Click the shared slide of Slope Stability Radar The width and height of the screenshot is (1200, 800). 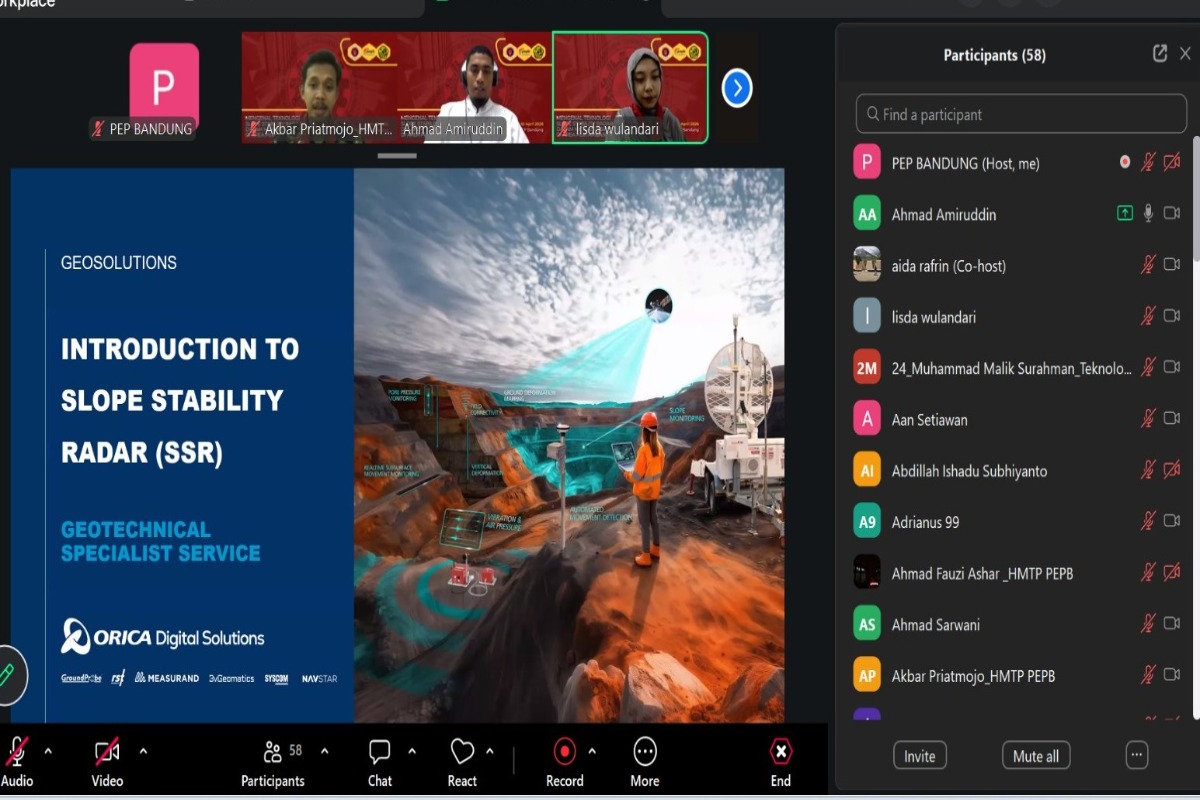397,445
